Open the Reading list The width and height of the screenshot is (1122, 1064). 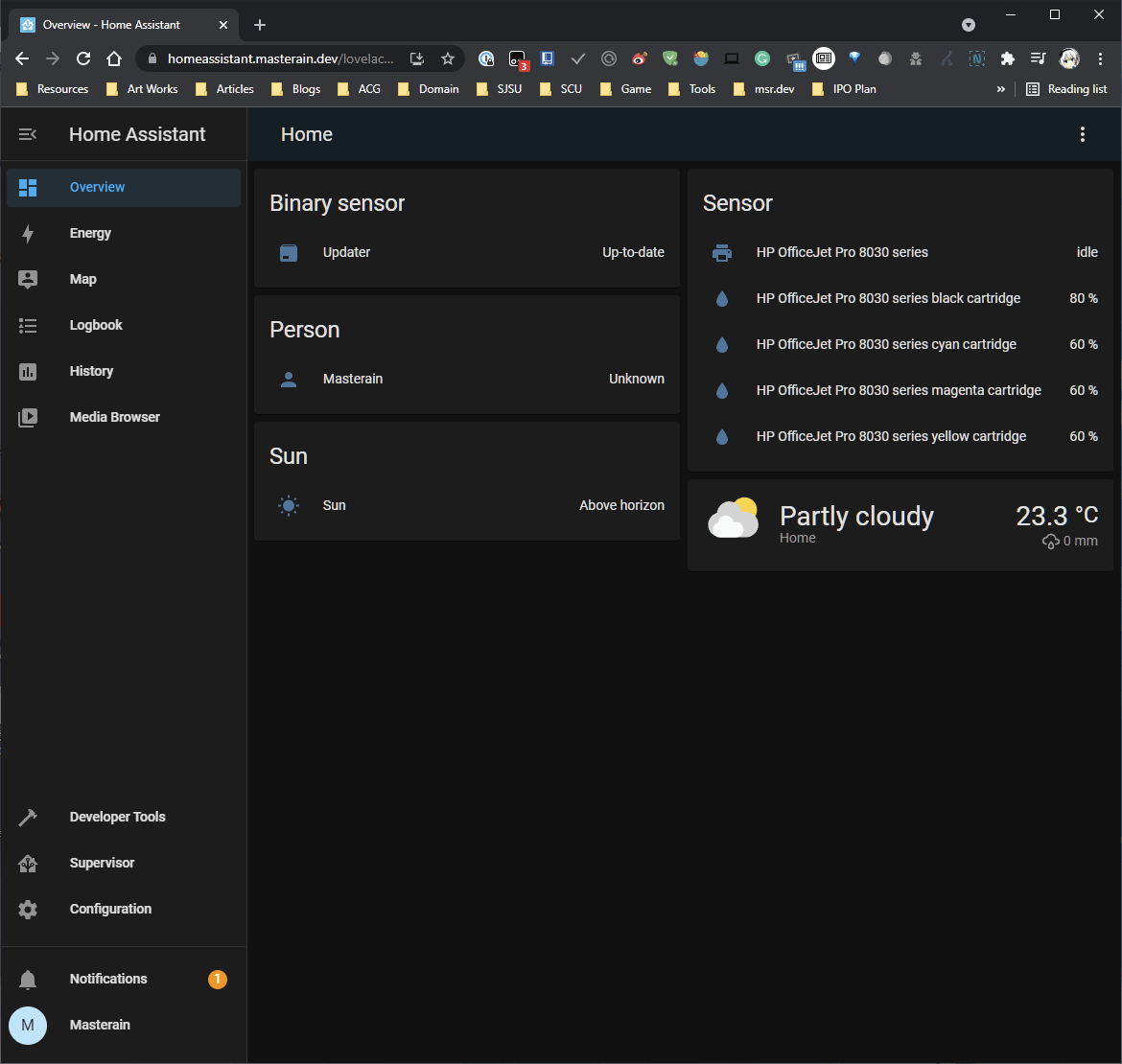[x=1066, y=89]
